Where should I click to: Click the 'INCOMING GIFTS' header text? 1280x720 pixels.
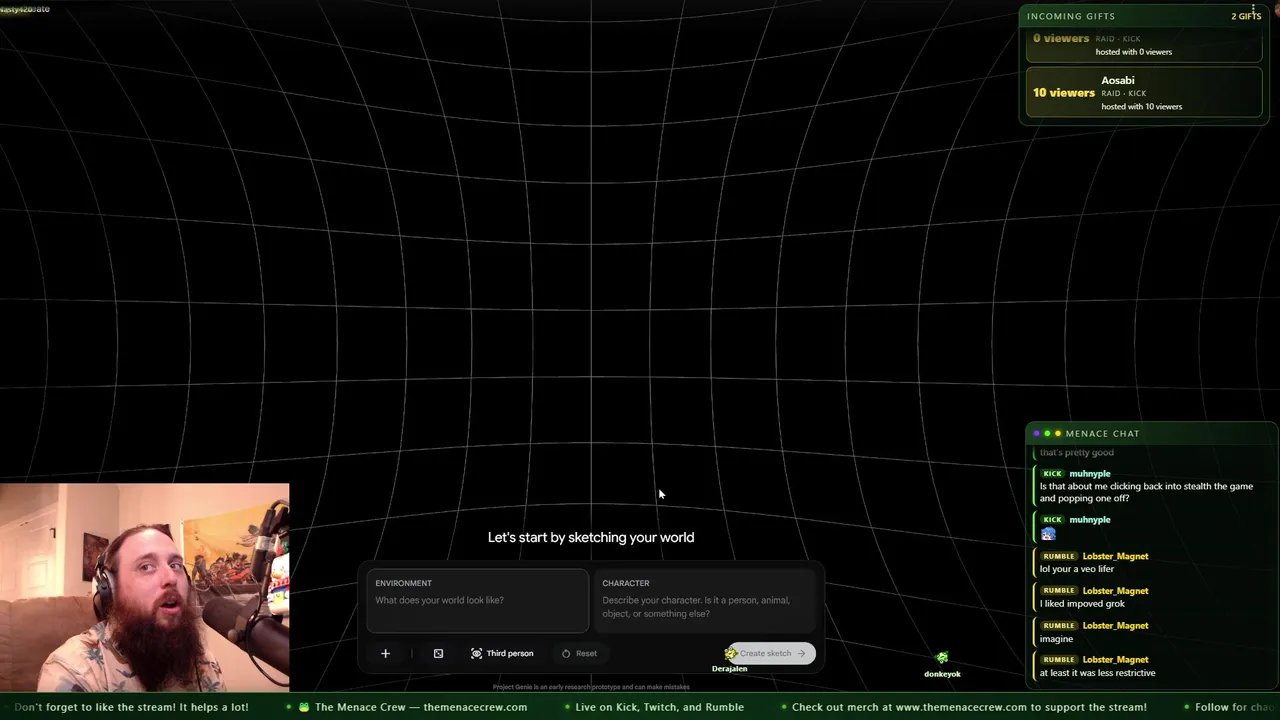pos(1071,16)
